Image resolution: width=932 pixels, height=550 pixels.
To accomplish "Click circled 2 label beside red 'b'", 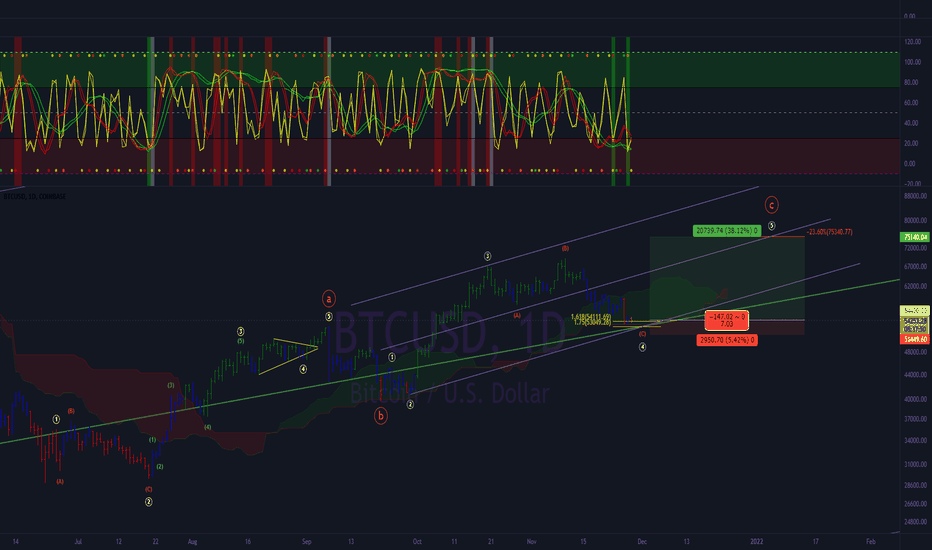I will pos(410,404).
